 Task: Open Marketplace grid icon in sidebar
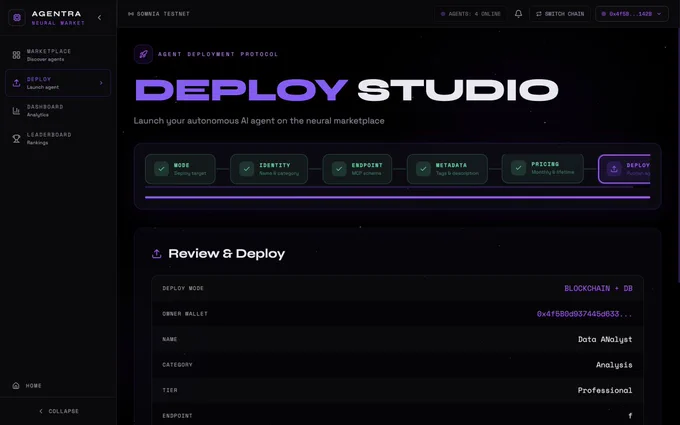pos(16,55)
